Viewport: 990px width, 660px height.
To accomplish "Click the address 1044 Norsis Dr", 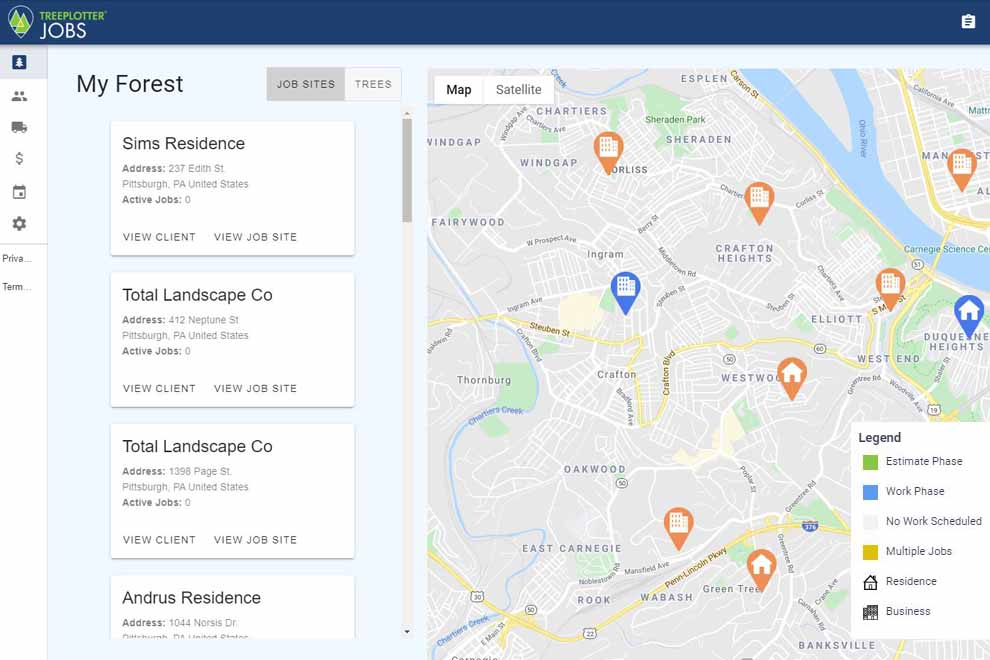I will [x=203, y=623].
